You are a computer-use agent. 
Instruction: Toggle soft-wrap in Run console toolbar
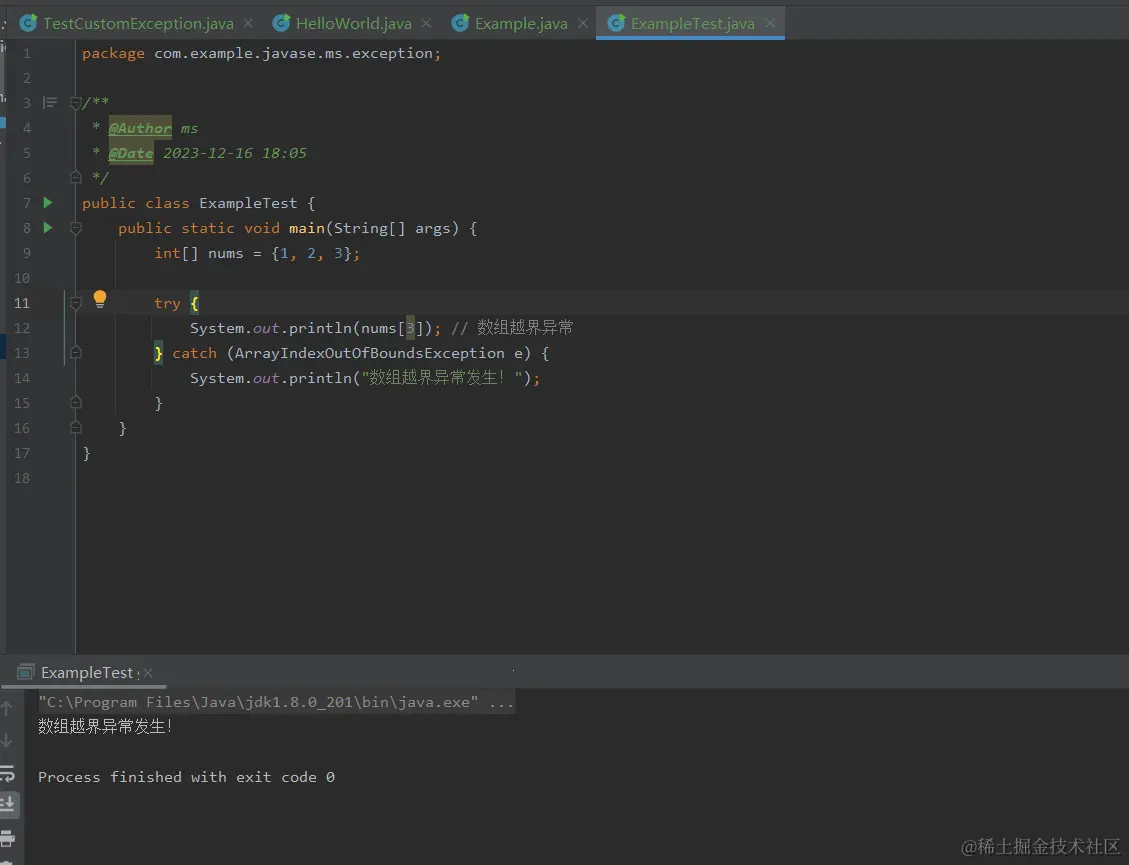point(7,773)
